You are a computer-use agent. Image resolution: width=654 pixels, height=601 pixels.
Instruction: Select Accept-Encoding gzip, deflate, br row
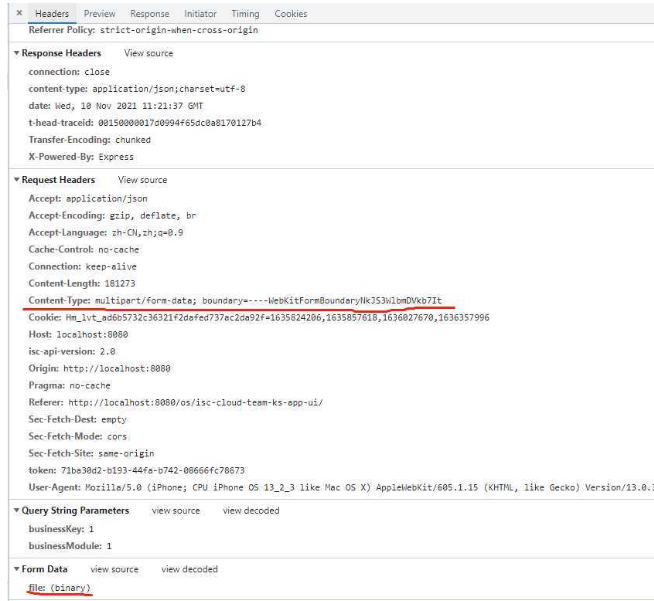point(112,216)
